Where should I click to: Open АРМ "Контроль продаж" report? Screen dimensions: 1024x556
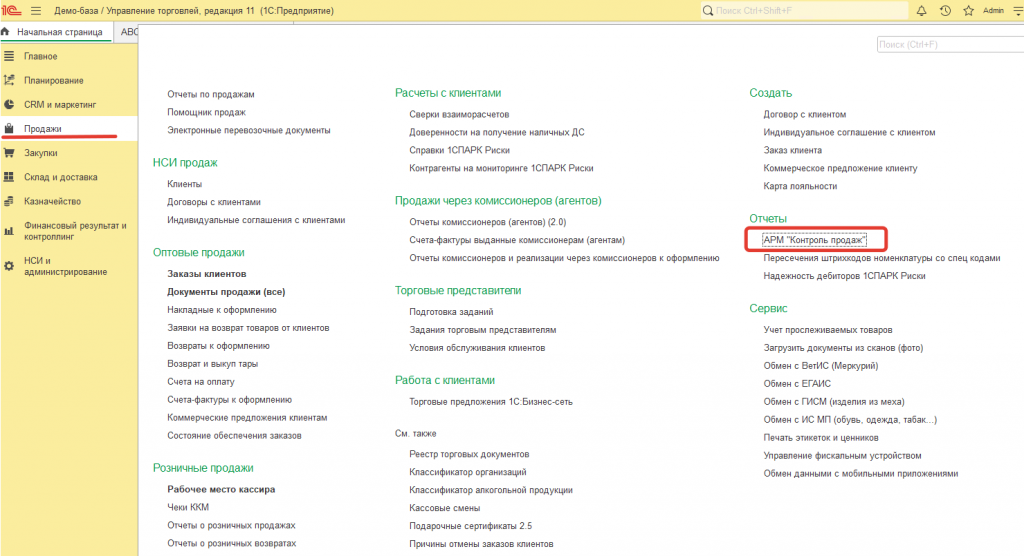(x=814, y=240)
